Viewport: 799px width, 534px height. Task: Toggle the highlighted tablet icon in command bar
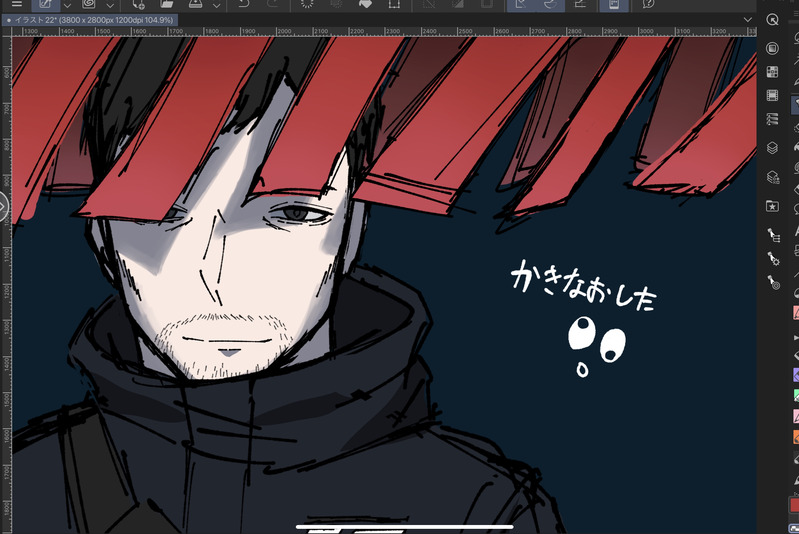click(x=614, y=5)
